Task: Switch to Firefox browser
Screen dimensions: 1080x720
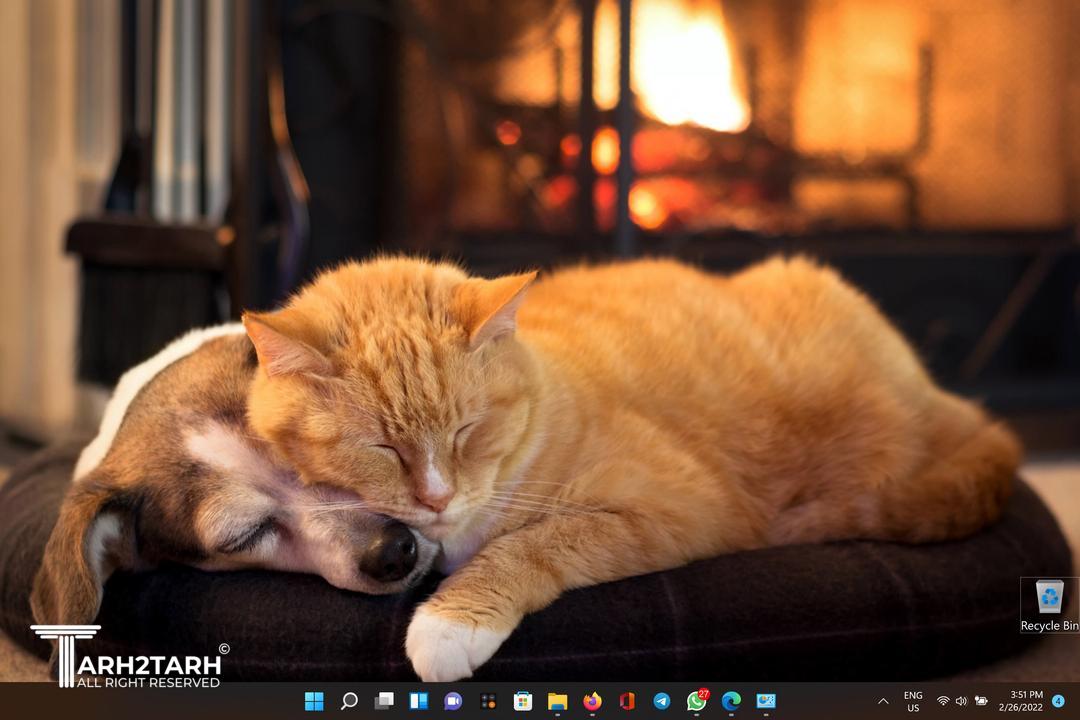Action: 592,701
